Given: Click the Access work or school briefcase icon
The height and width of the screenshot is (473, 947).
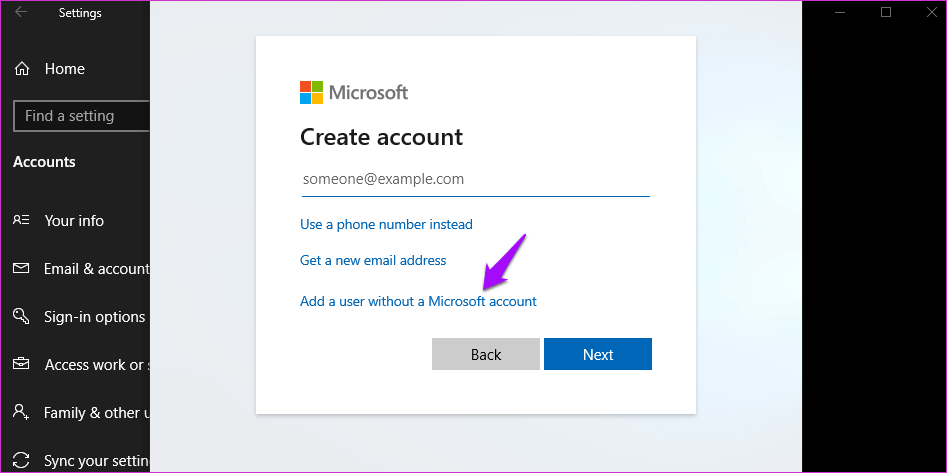Looking at the screenshot, I should tap(21, 364).
